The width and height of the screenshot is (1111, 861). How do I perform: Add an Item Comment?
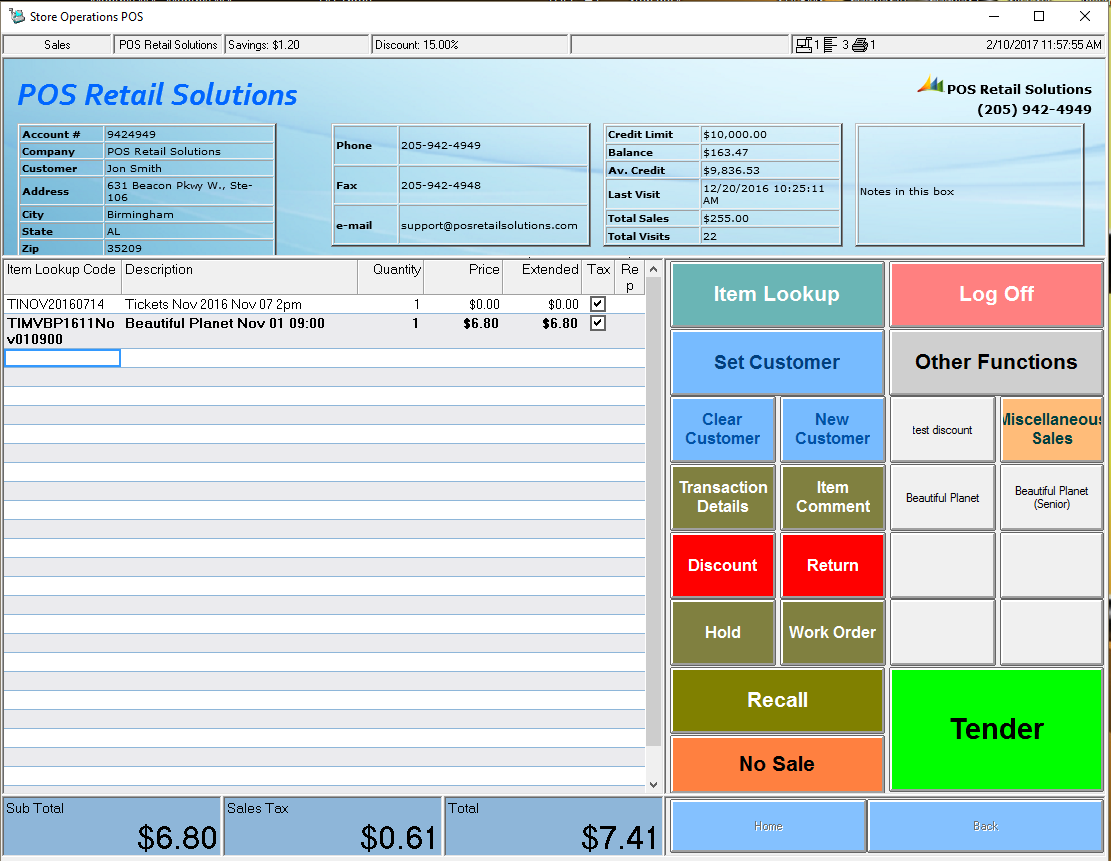[x=833, y=497]
